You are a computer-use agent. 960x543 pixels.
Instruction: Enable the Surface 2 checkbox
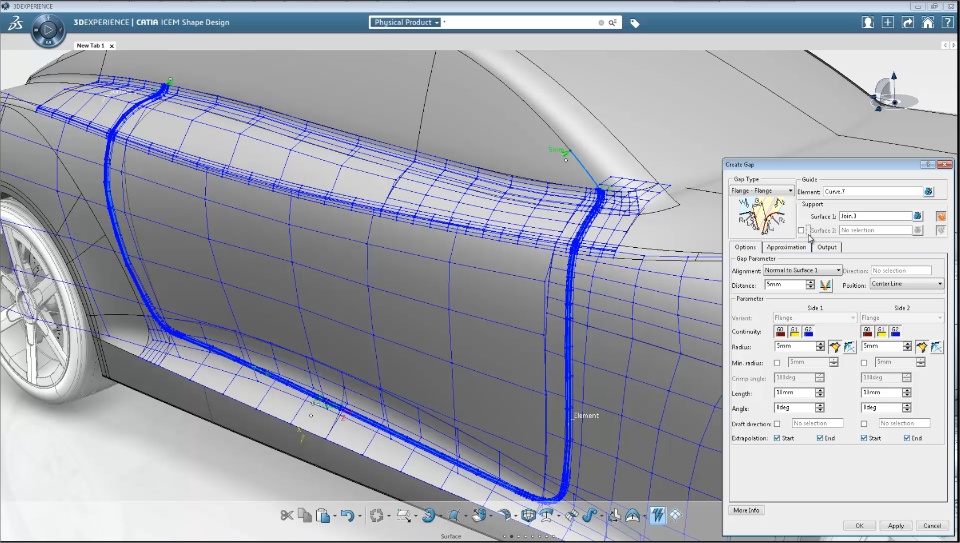pyautogui.click(x=801, y=230)
